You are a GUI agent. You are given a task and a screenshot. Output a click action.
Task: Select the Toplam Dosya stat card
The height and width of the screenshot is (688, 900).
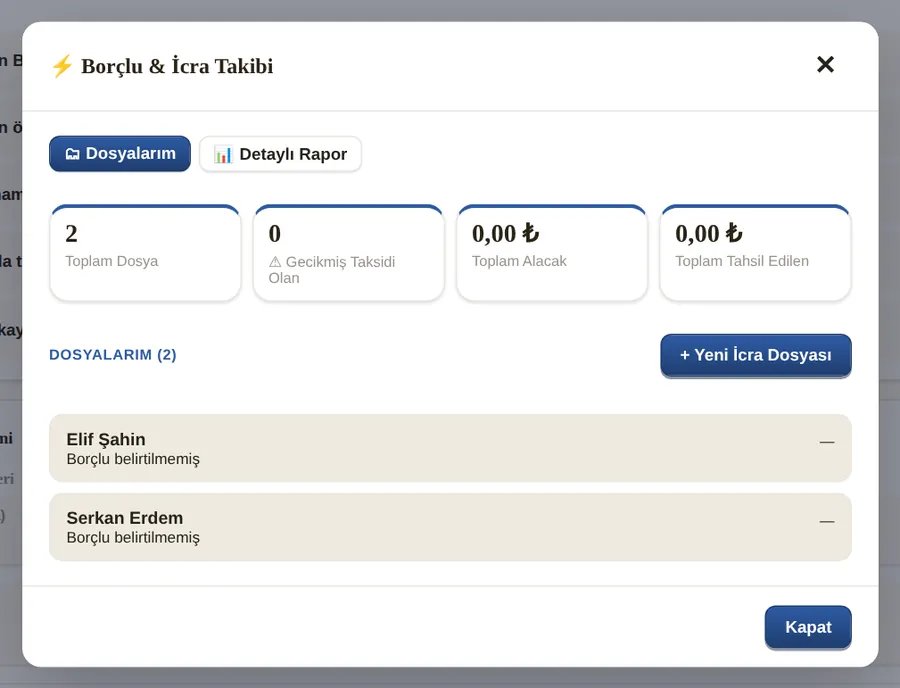145,253
